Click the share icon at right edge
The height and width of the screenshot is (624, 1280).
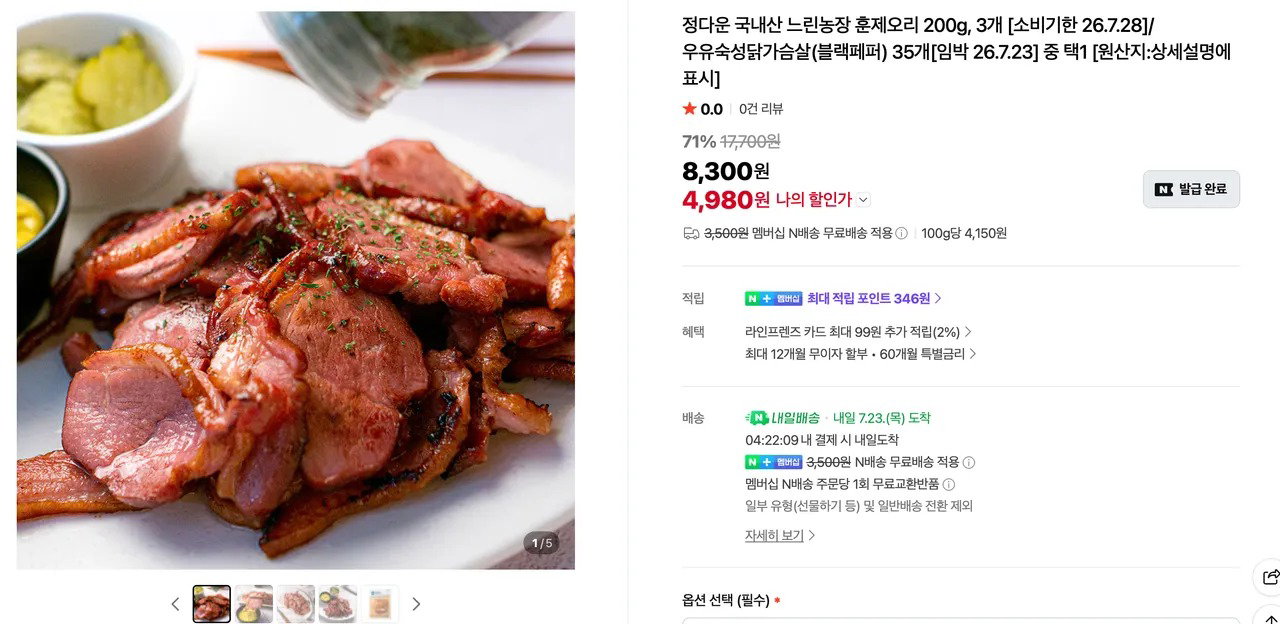click(x=1271, y=577)
